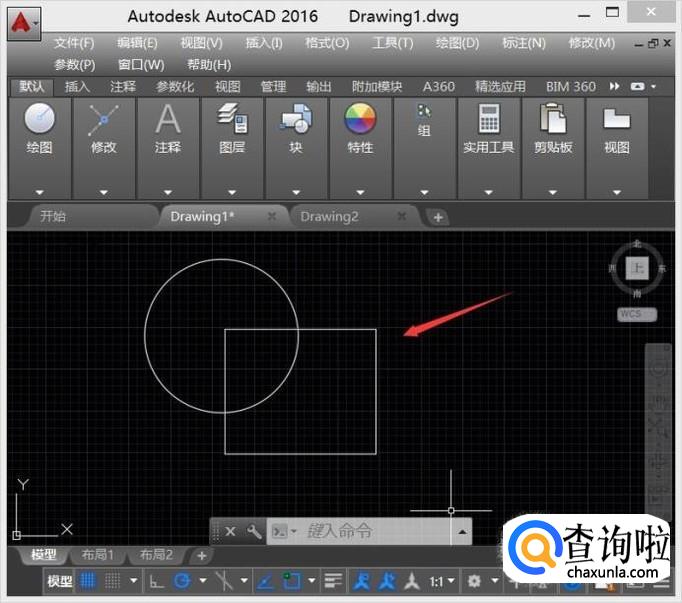682x603 pixels.
Task: Add a new drawing tab with plus
Action: [438, 217]
